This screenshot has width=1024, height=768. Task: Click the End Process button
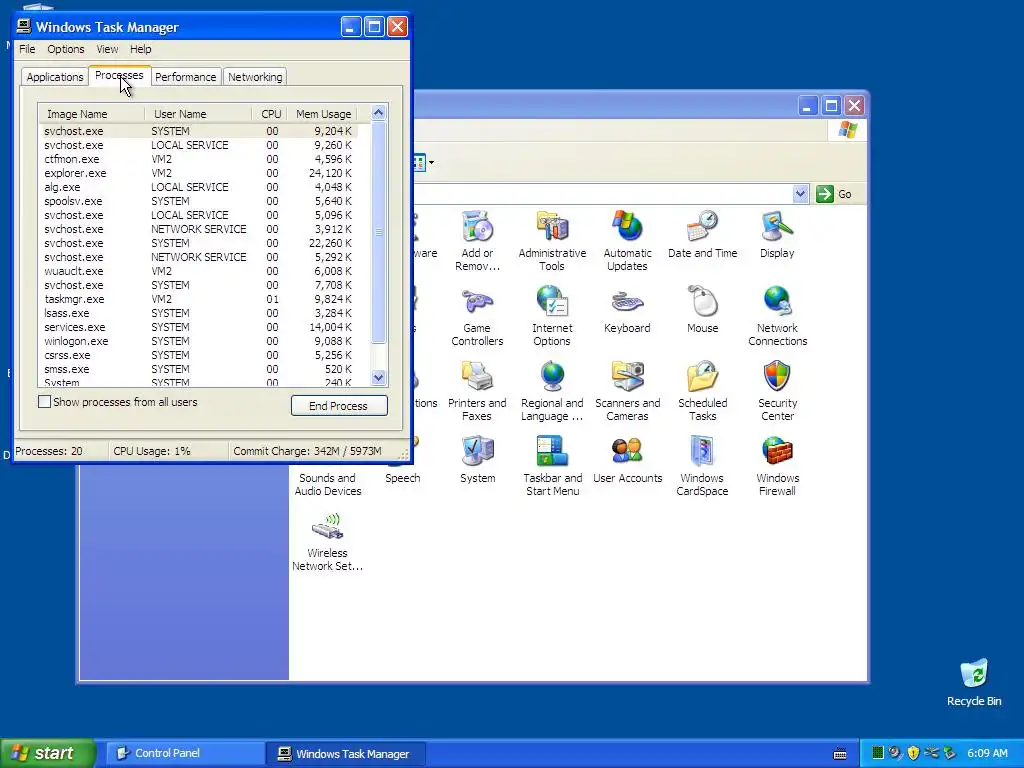tap(339, 406)
